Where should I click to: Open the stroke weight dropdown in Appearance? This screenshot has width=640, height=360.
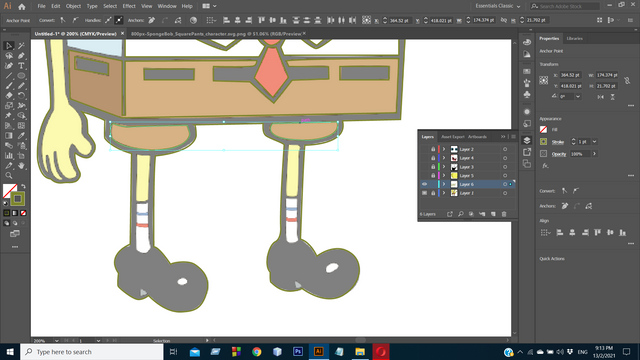595,142
